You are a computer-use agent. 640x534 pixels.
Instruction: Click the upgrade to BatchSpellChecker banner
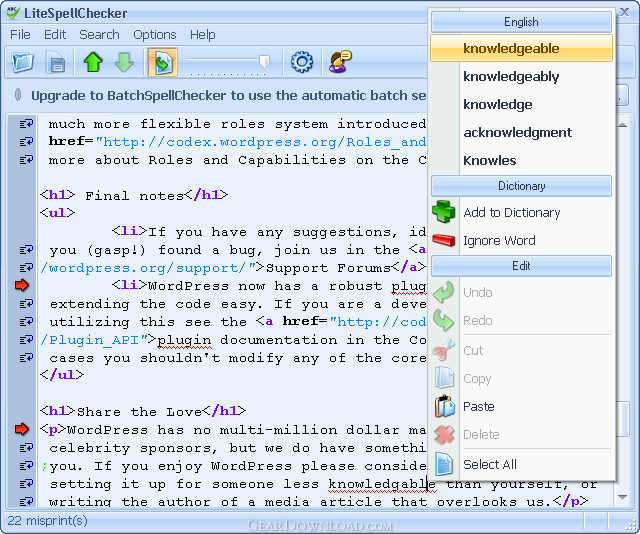229,96
